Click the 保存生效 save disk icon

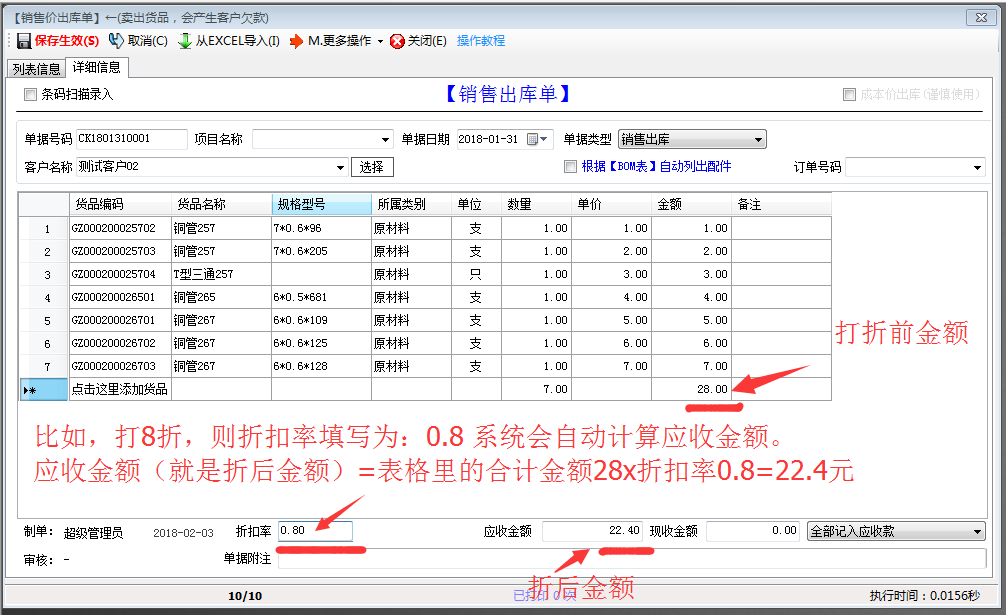24,41
